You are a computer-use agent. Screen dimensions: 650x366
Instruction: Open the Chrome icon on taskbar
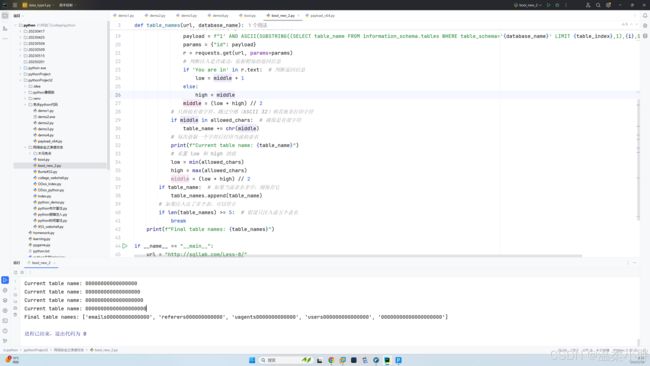tap(331, 360)
